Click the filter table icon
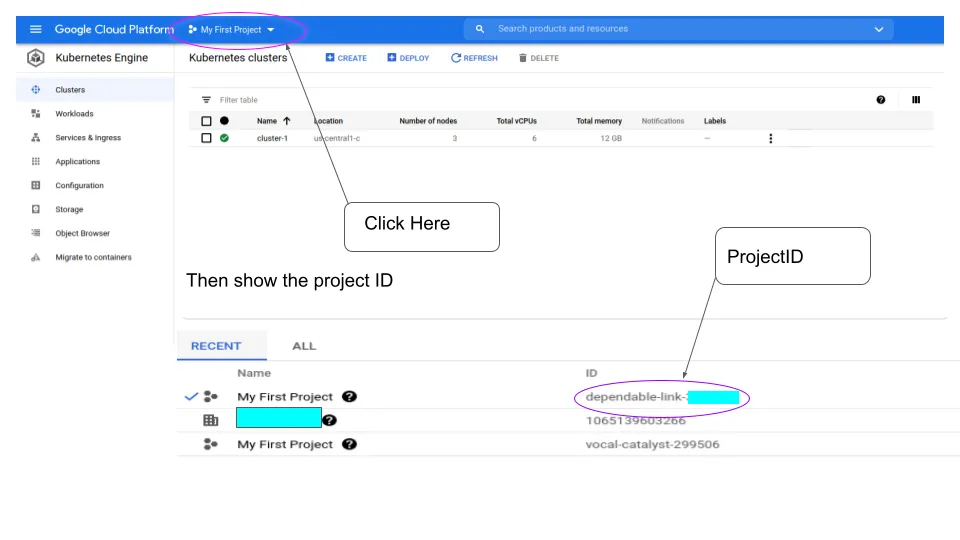The image size is (960, 540). tap(206, 100)
